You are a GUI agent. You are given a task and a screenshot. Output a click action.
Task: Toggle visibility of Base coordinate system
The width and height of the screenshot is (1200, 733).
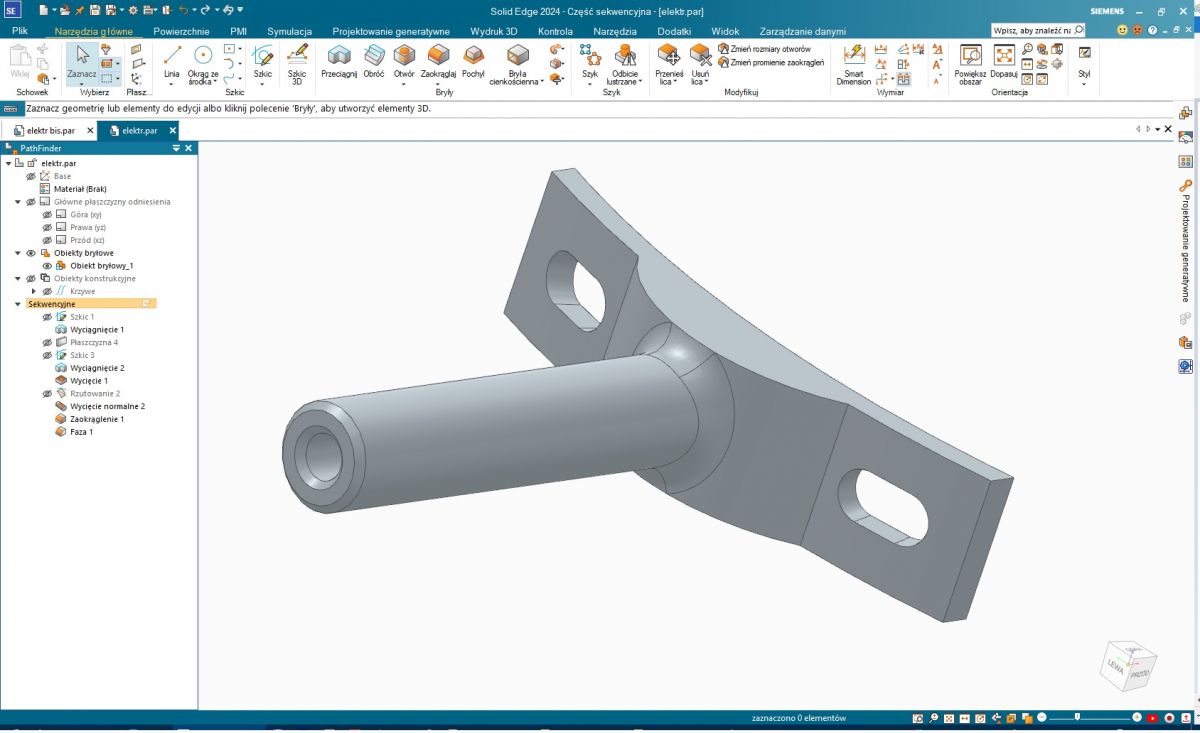31,176
